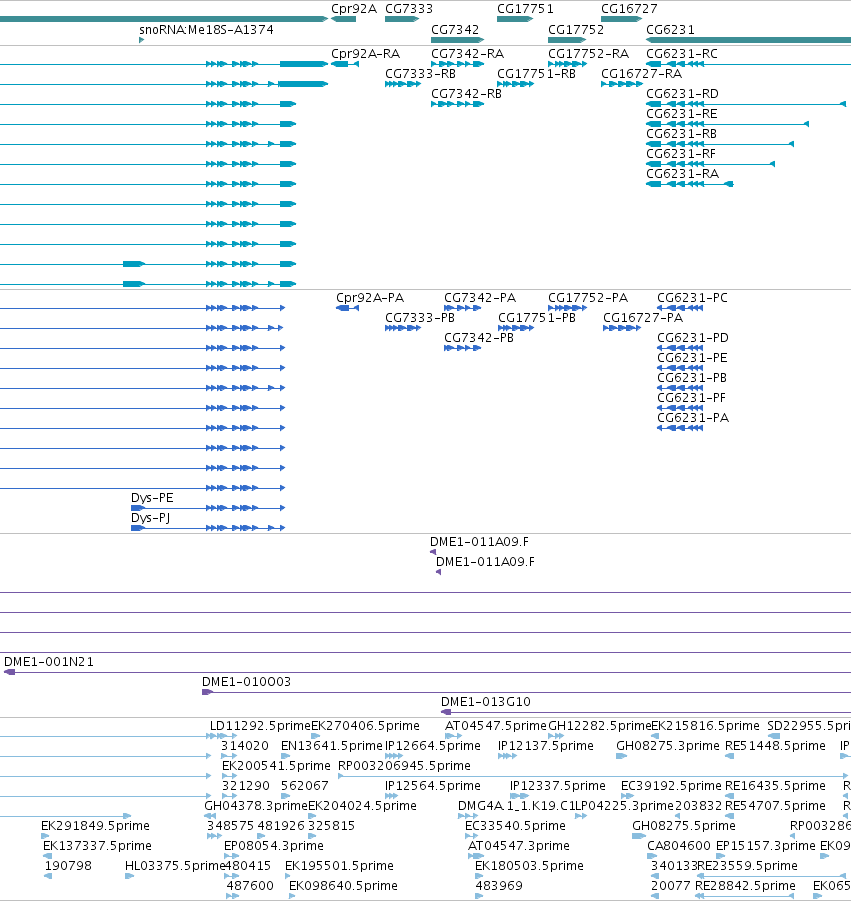851x901 pixels.
Task: Click the CG6231-PF protein label
Action: (x=691, y=398)
